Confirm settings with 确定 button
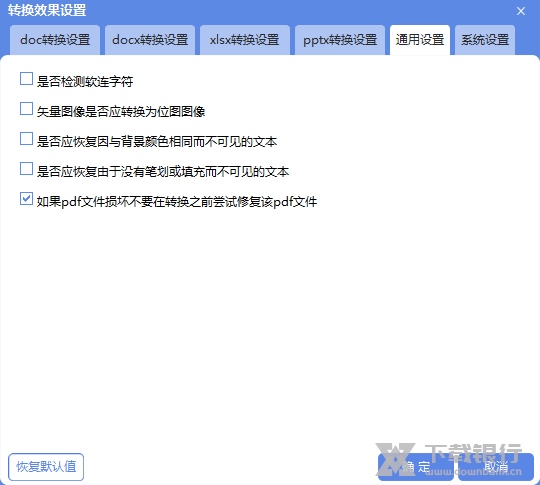The height and width of the screenshot is (485, 540). pos(416,467)
